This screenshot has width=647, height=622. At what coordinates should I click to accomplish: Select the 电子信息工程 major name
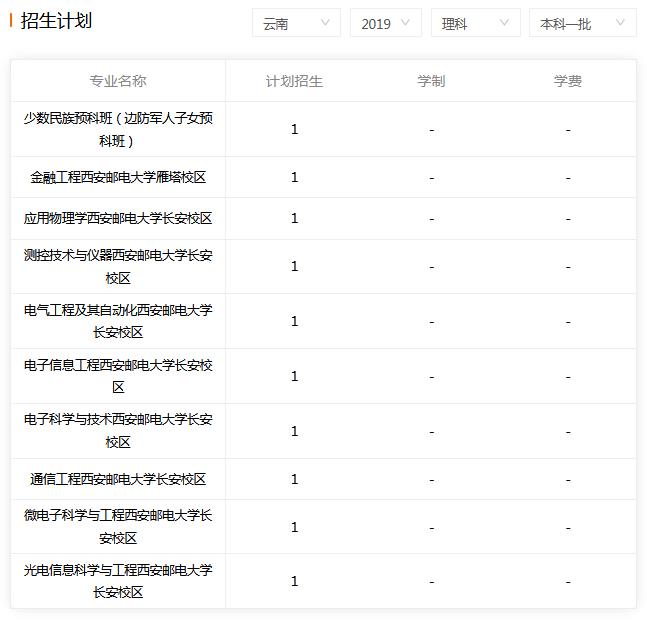[118, 376]
